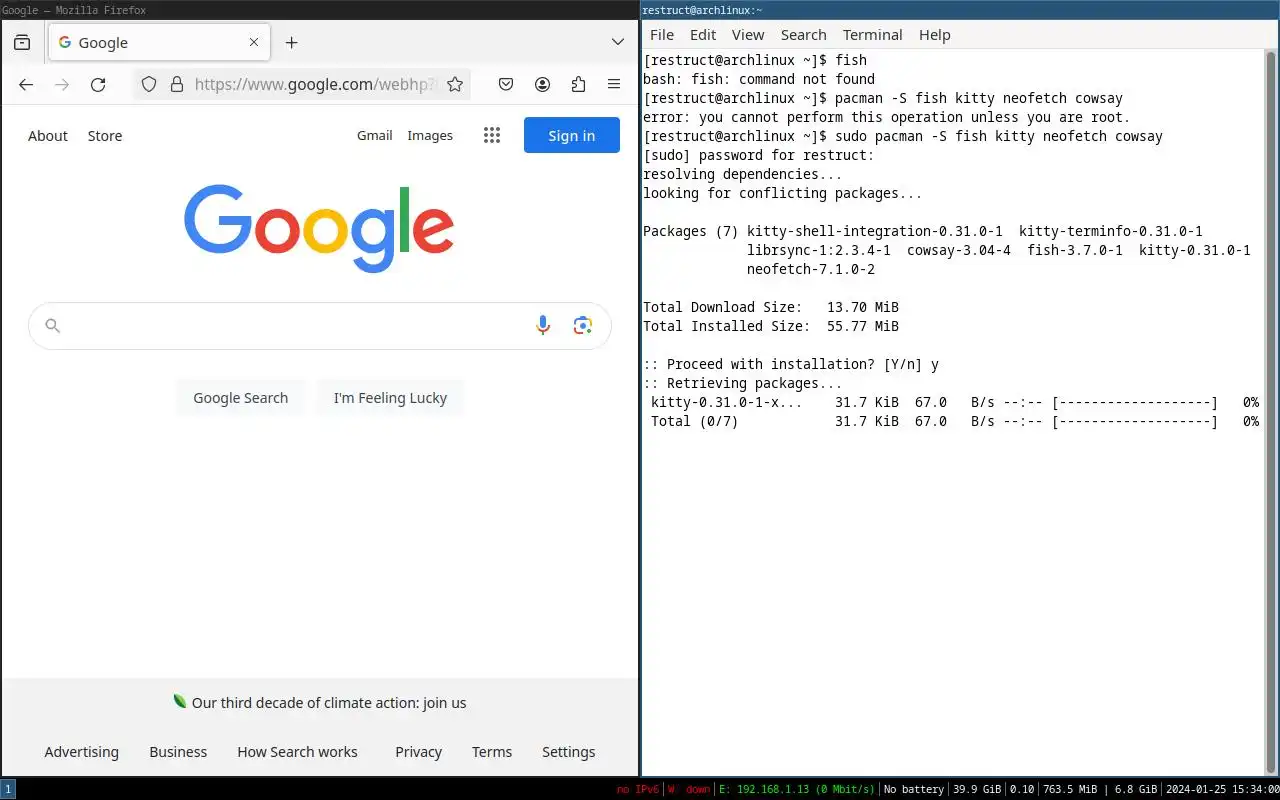Open the terminal Help menu

coord(935,35)
